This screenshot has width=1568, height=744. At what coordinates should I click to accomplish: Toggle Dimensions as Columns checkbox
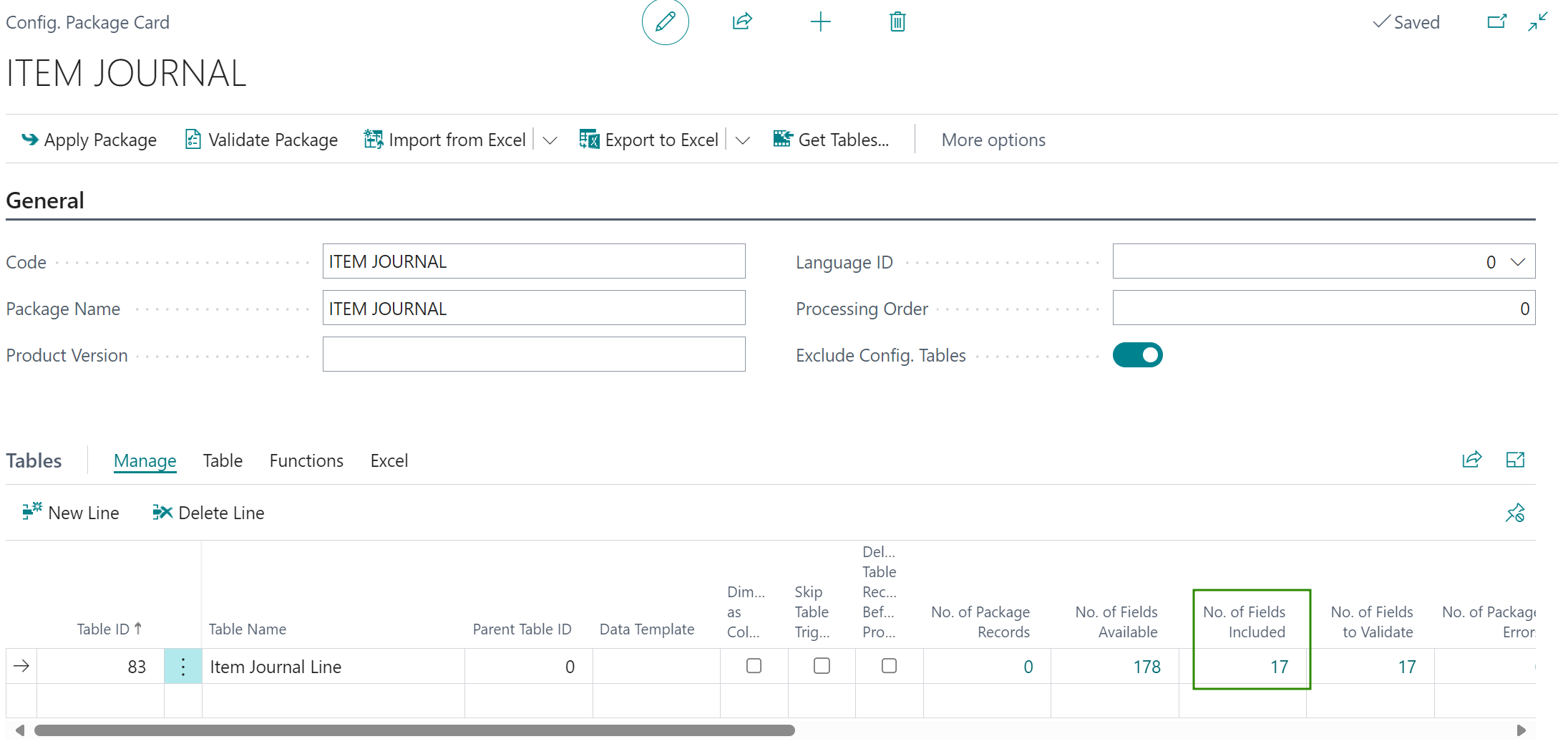(754, 666)
